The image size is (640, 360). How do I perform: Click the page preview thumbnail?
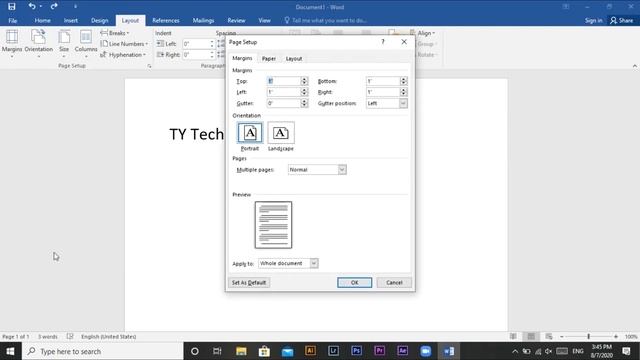[x=273, y=225]
